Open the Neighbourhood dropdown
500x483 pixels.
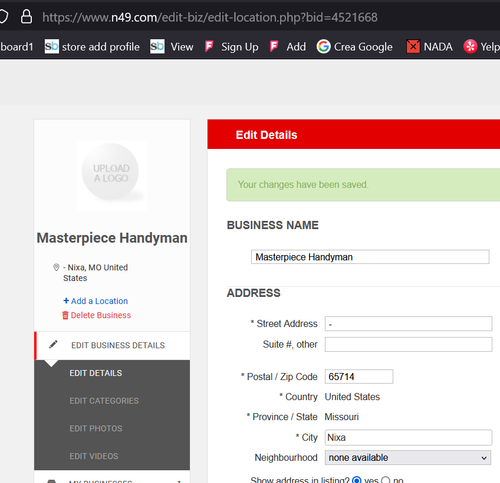pos(408,457)
